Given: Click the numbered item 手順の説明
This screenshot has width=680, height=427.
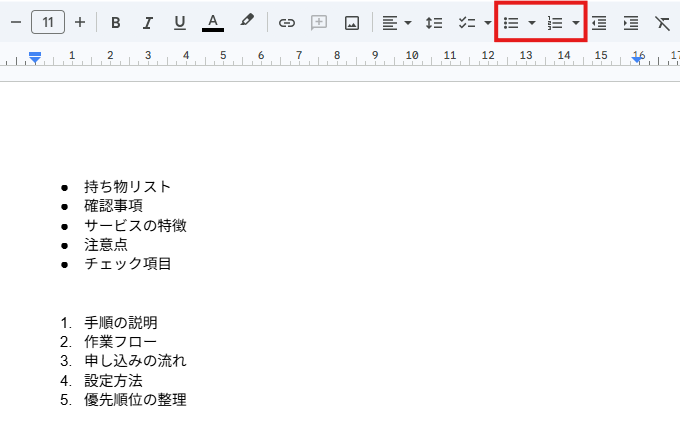Looking at the screenshot, I should pyautogui.click(x=121, y=323).
